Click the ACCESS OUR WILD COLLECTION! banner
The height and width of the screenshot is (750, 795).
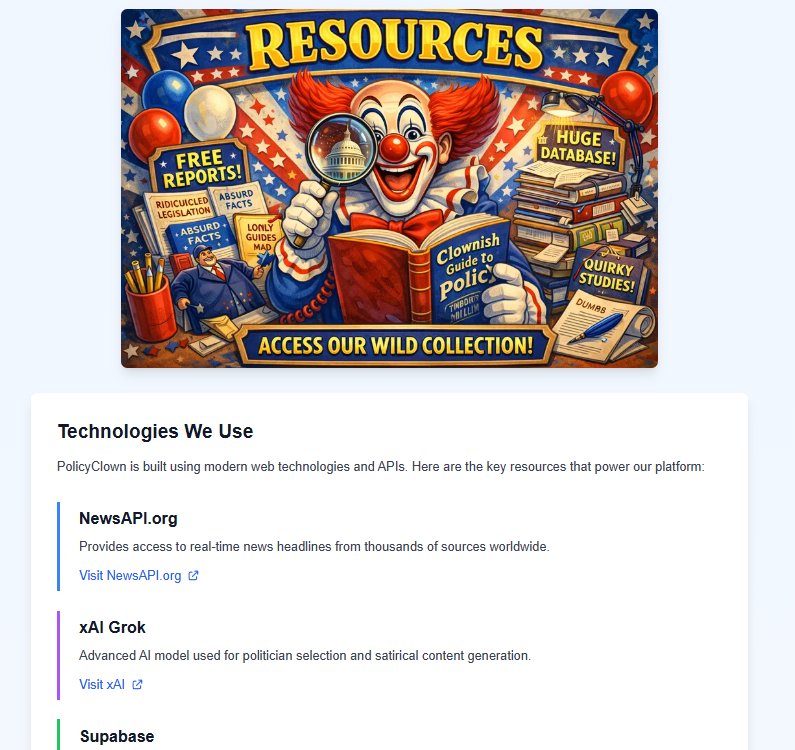point(395,345)
